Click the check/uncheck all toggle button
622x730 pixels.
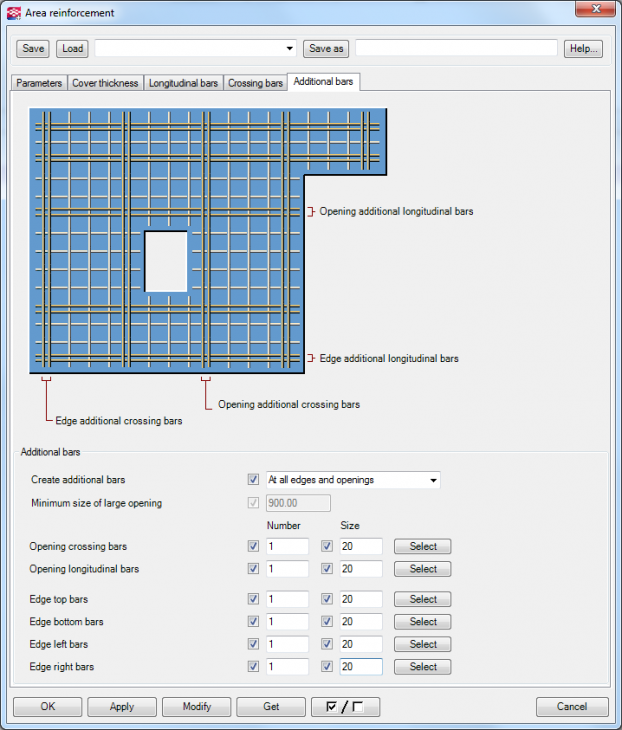(345, 707)
